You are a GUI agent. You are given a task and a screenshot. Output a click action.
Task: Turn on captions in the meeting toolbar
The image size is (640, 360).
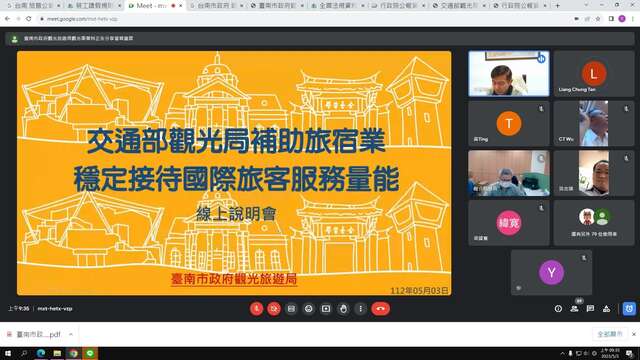point(291,309)
